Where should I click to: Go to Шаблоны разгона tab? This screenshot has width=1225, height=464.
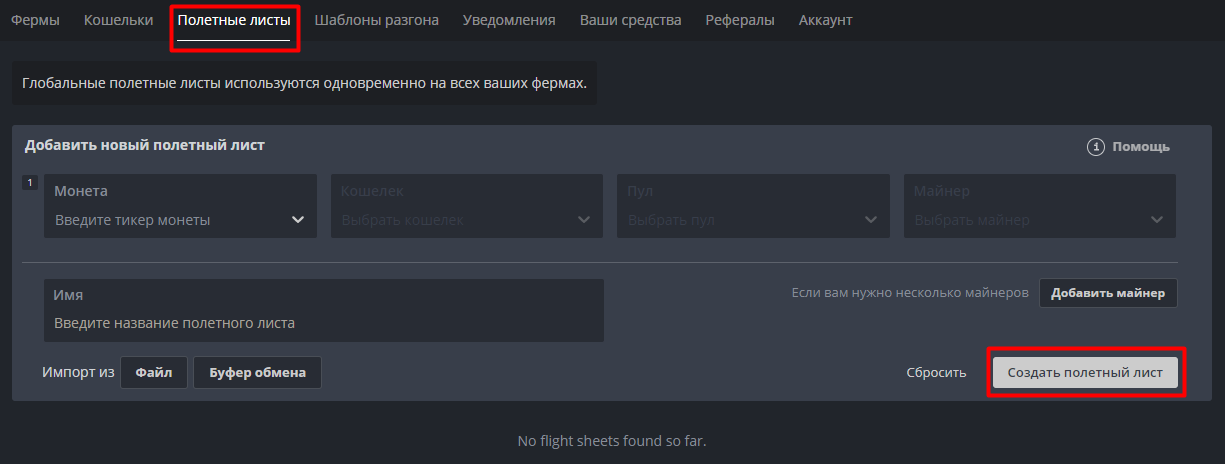click(376, 20)
